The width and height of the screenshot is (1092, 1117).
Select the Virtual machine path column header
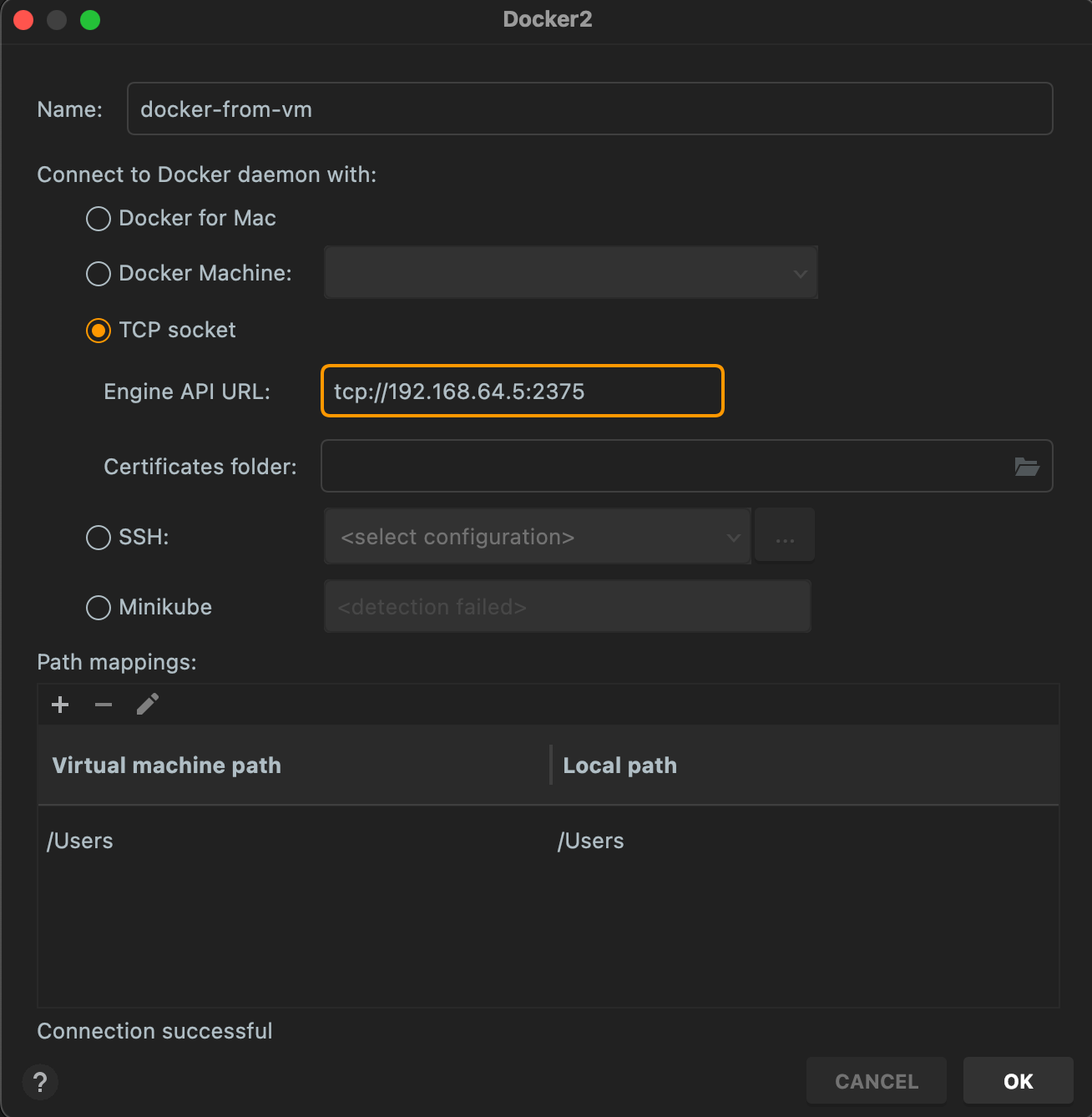[166, 765]
